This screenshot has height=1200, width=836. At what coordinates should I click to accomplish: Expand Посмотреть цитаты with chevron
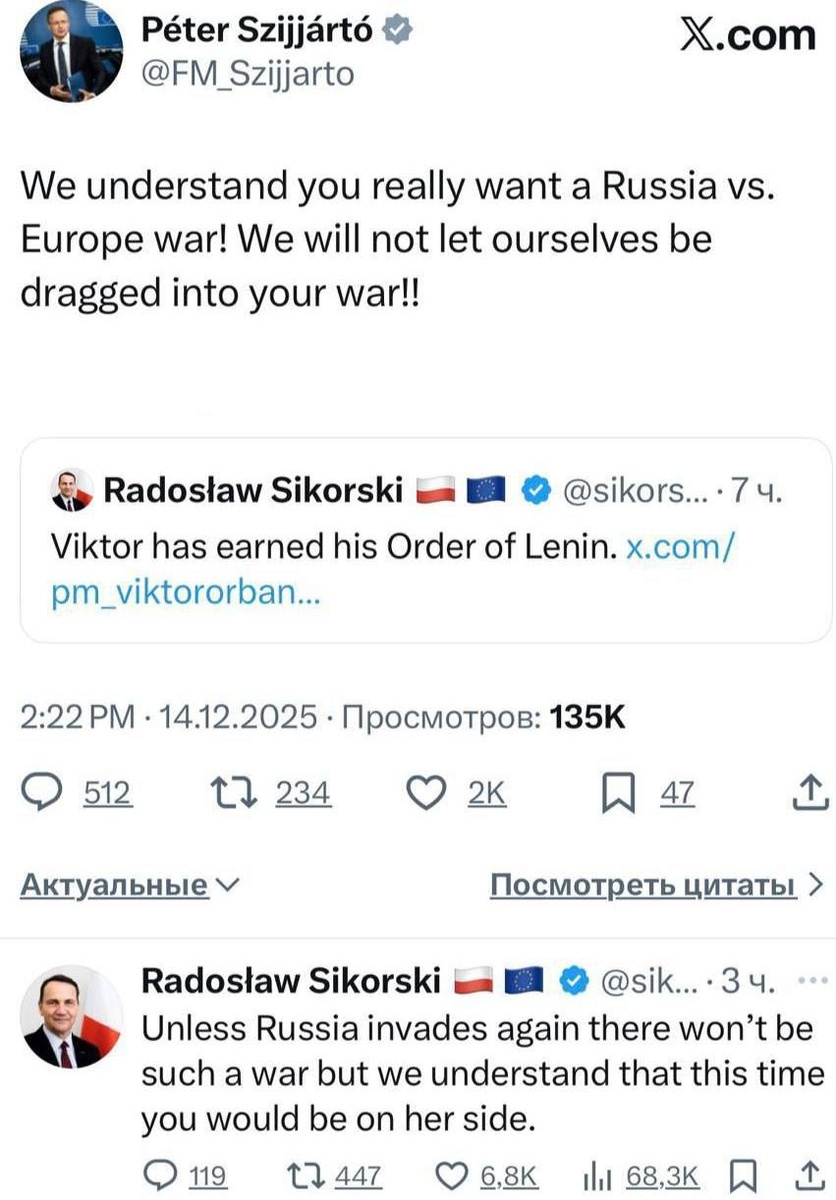[x=816, y=884]
